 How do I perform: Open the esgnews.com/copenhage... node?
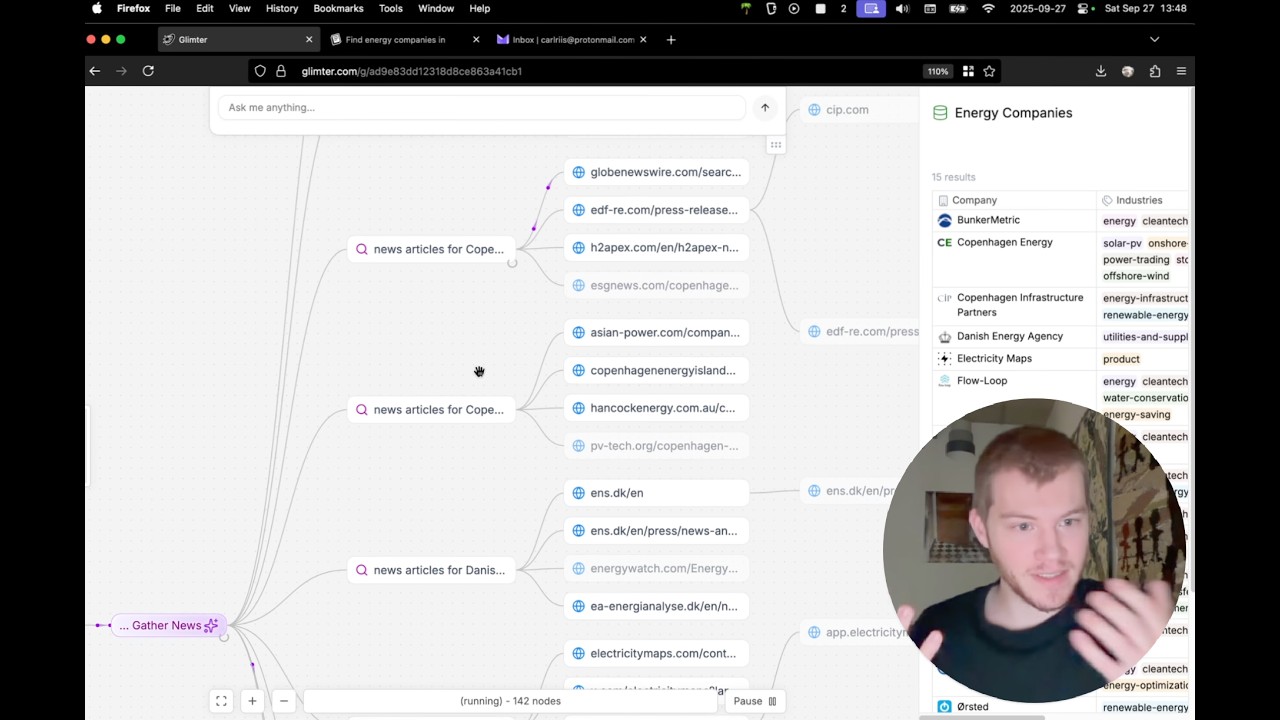[657, 285]
